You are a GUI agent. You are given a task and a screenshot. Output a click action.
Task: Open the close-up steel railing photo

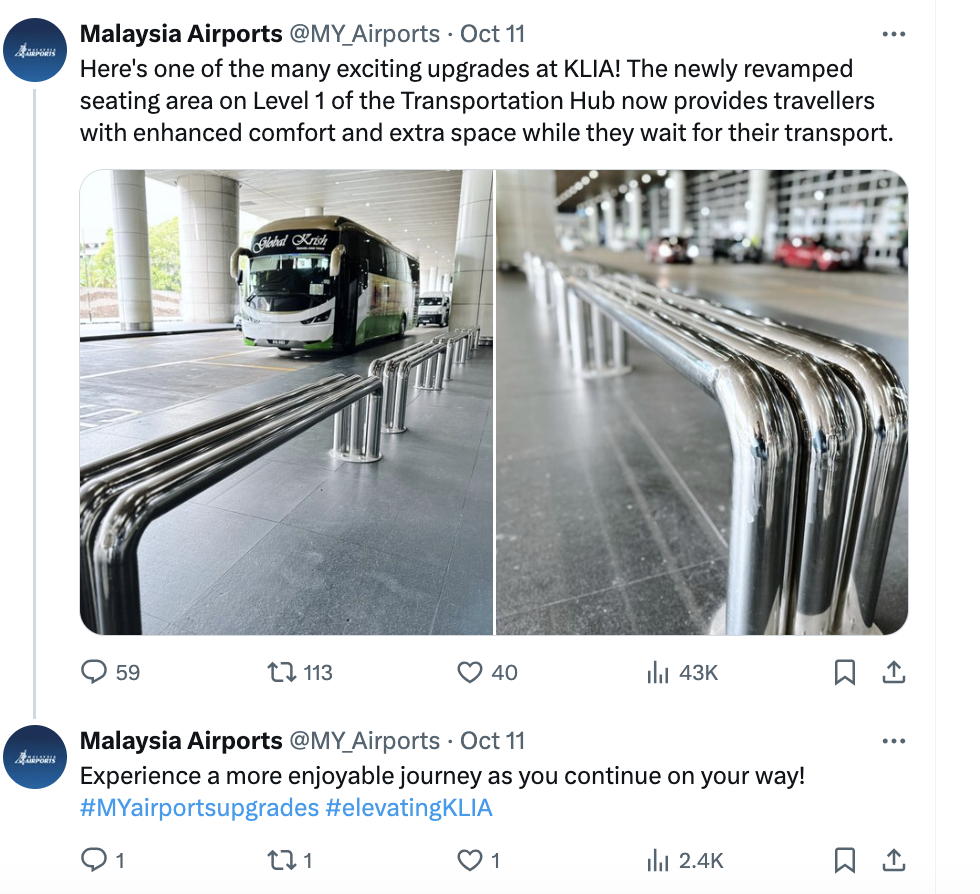tap(702, 402)
